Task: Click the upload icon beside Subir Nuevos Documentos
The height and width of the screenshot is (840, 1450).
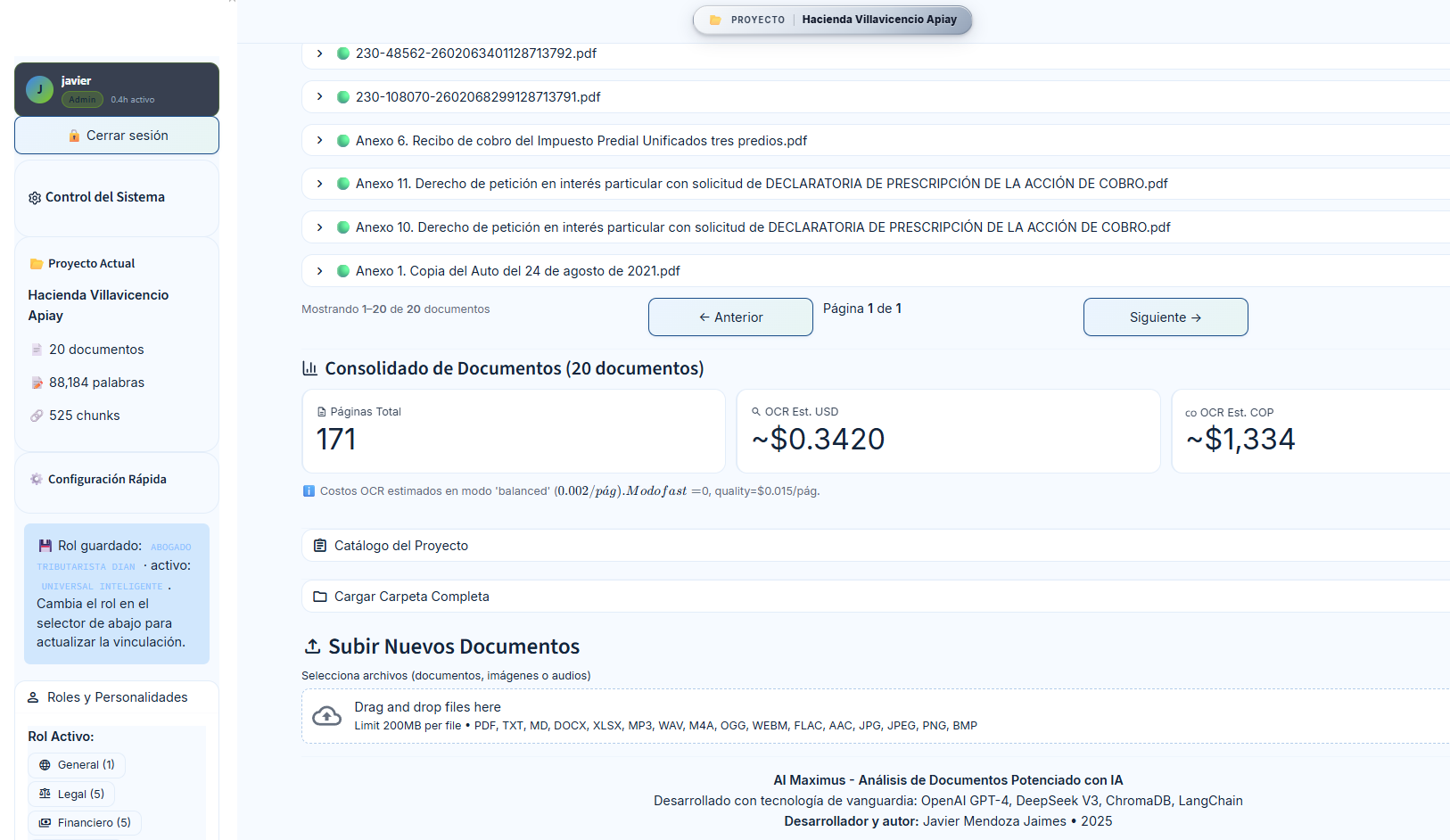Action: click(313, 646)
